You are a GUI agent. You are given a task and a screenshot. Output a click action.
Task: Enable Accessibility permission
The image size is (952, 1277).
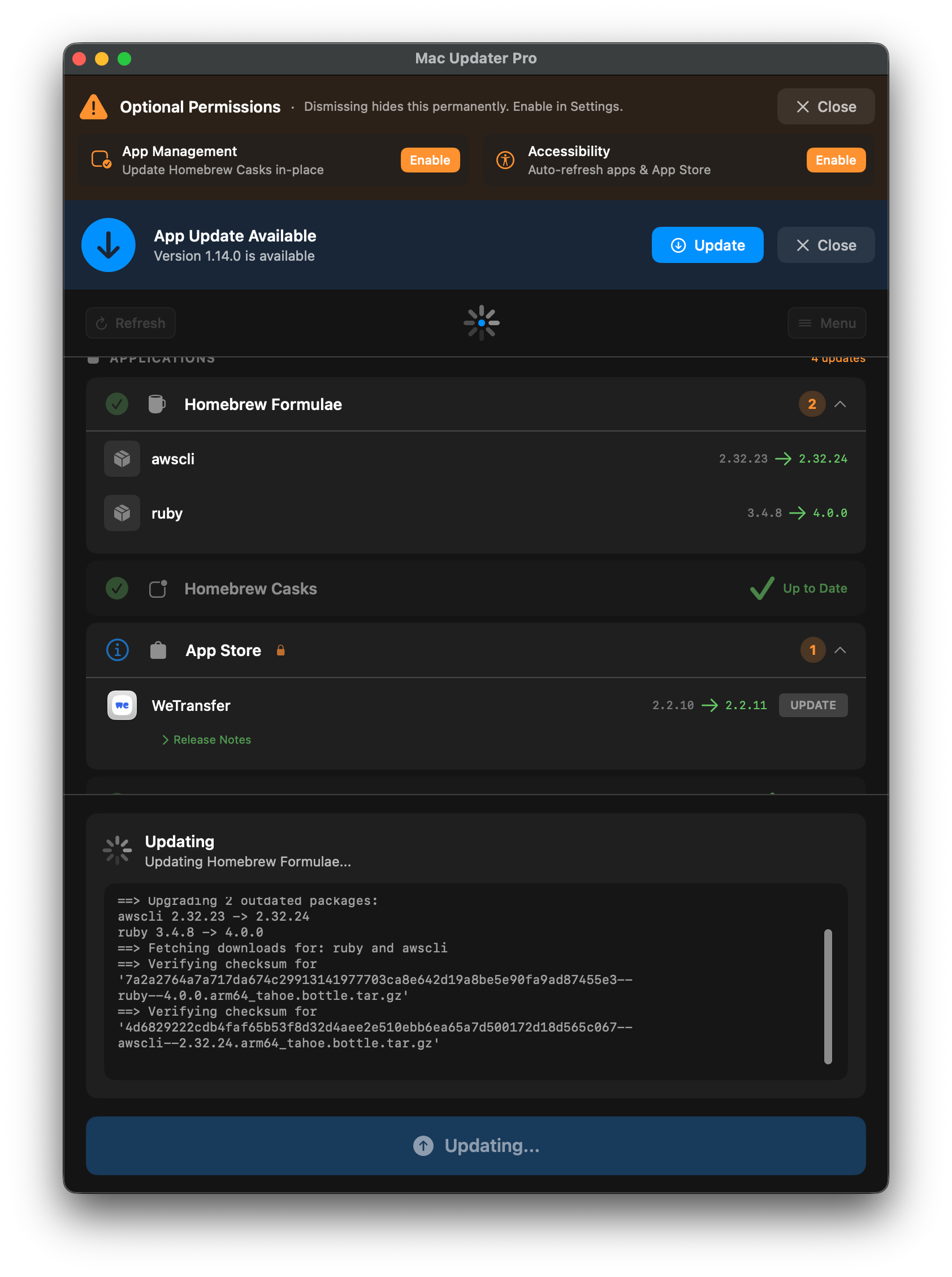click(836, 159)
